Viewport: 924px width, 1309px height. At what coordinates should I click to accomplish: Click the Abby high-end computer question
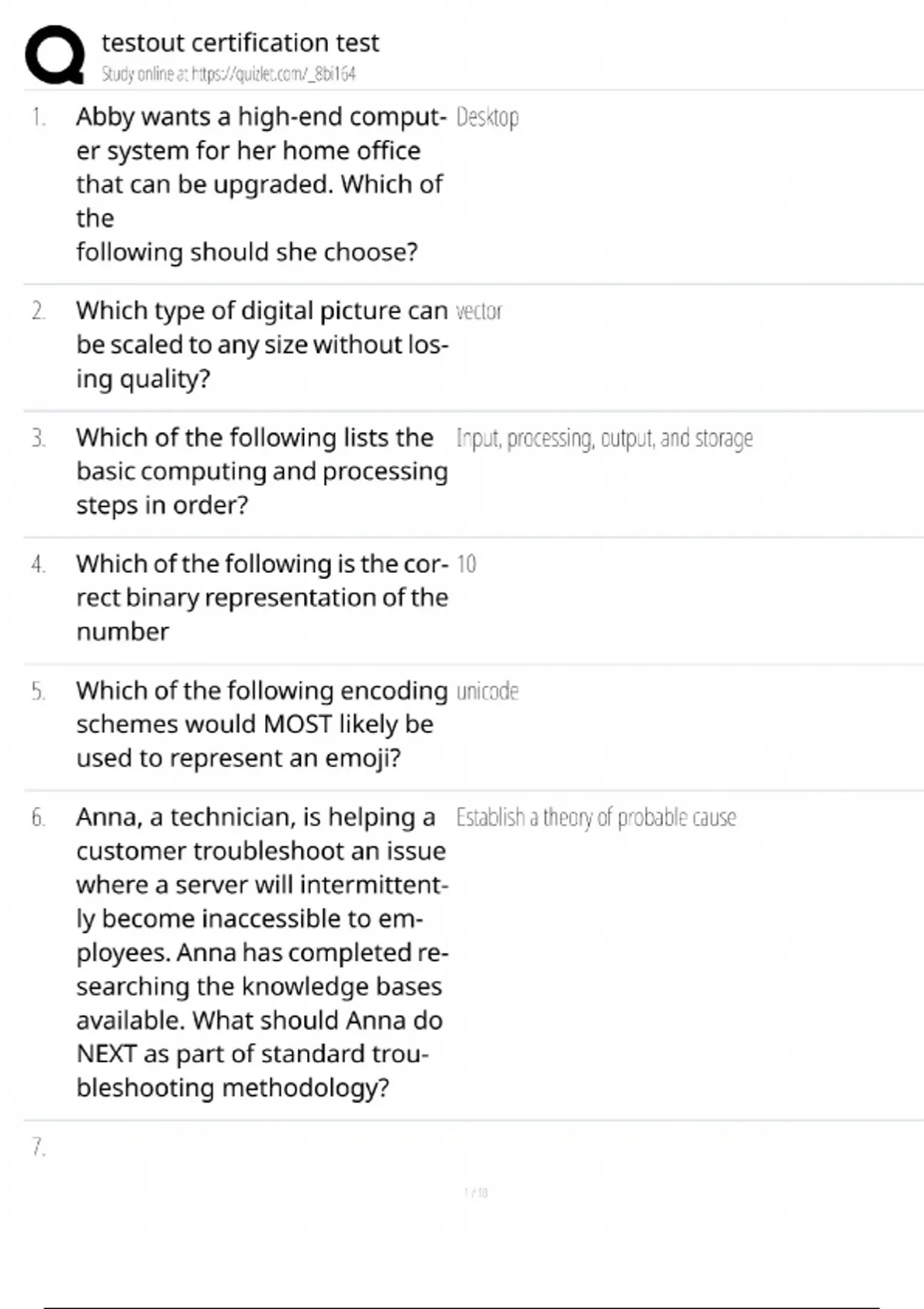pos(260,184)
